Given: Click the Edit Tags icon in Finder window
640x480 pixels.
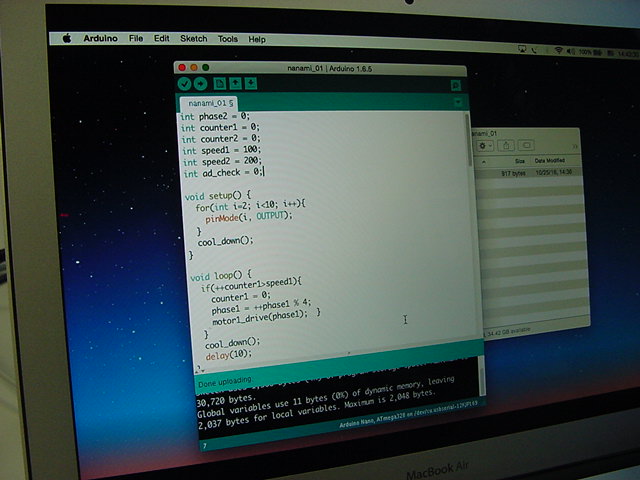Looking at the screenshot, I should coord(527,145).
